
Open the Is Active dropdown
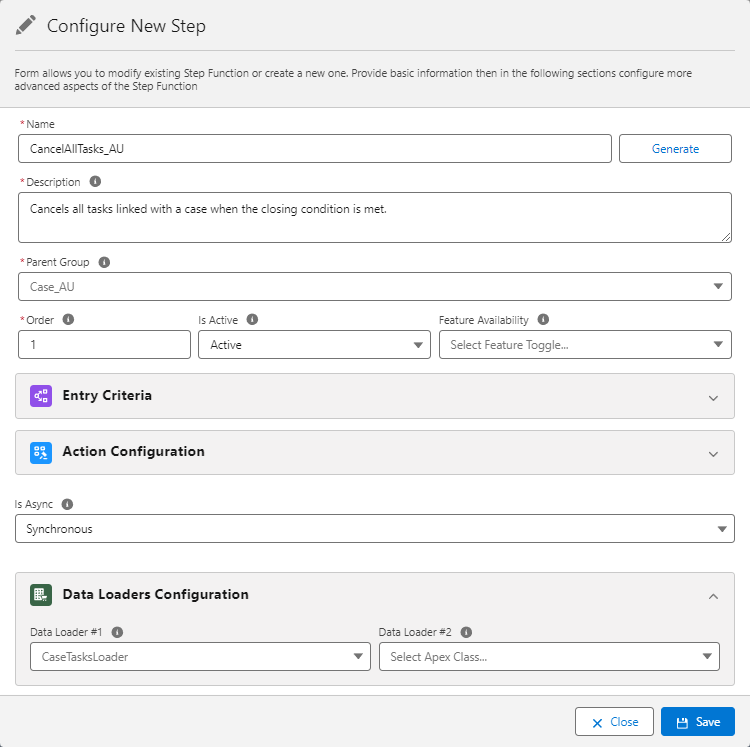click(x=314, y=344)
